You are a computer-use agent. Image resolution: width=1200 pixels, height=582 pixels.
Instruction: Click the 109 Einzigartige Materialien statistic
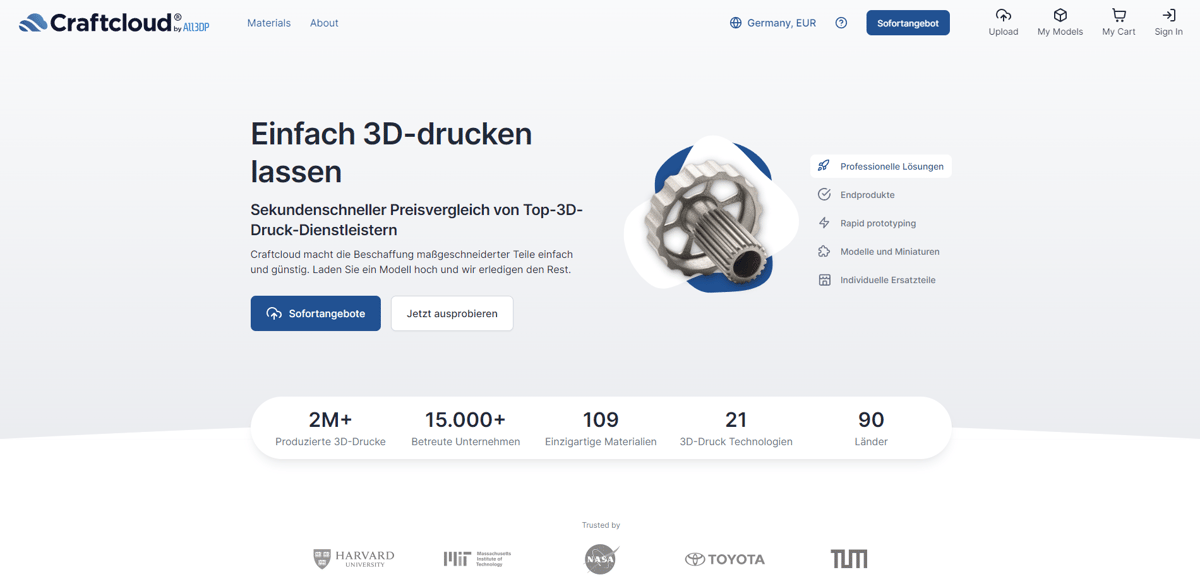coord(601,429)
